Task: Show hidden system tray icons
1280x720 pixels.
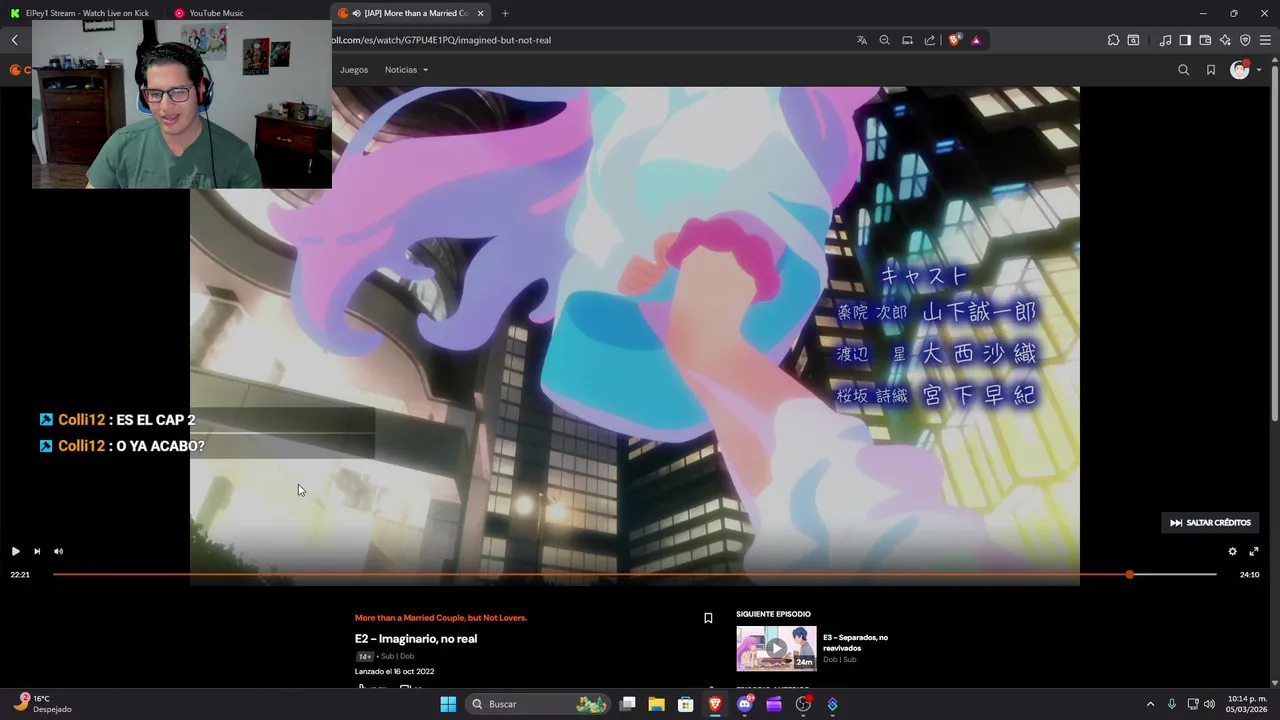Action: coord(1150,704)
